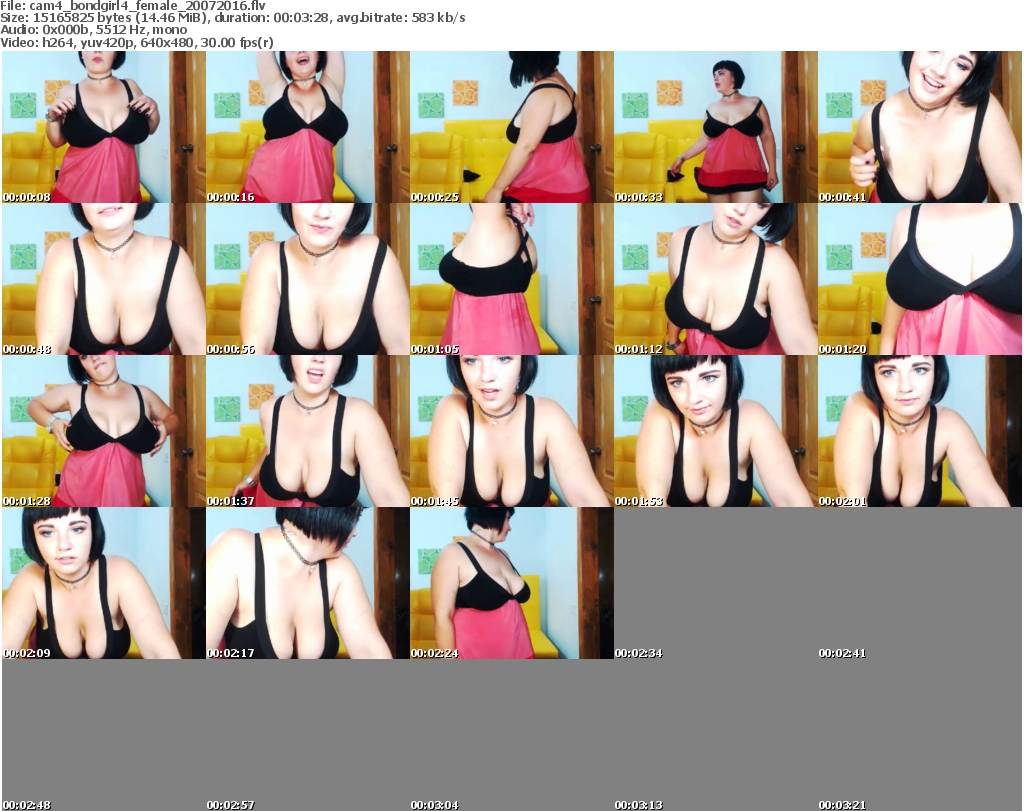The width and height of the screenshot is (1024, 811).
Task: Click the 'duration: 00:03:28' value
Action: (272, 18)
